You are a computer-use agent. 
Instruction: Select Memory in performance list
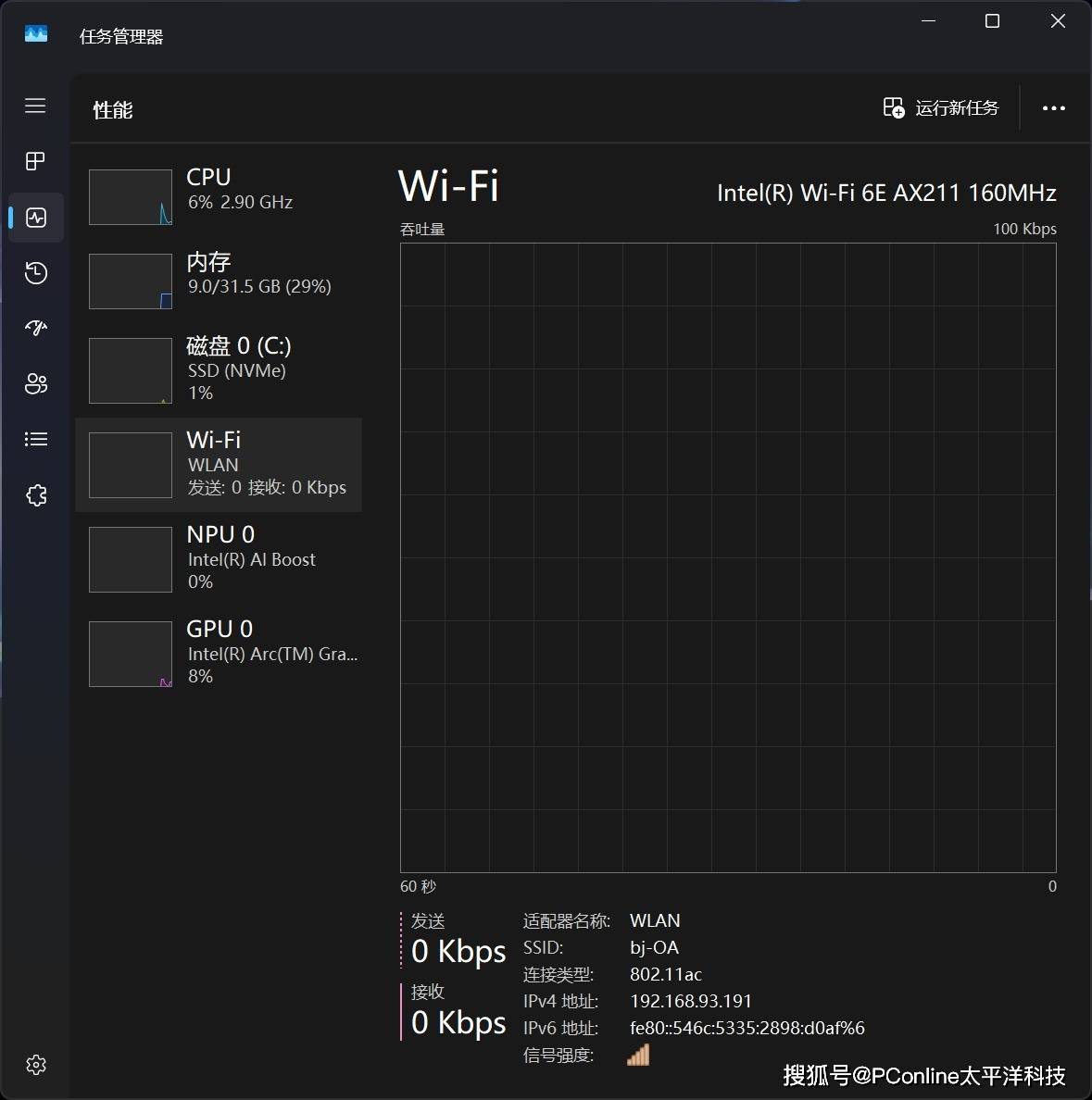219,281
